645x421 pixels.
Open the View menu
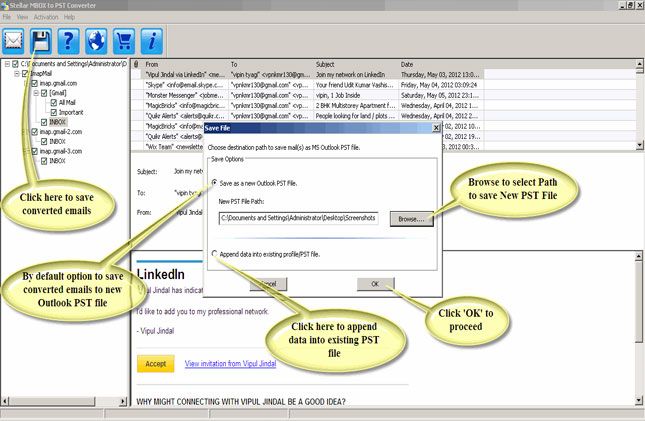pyautogui.click(x=22, y=17)
